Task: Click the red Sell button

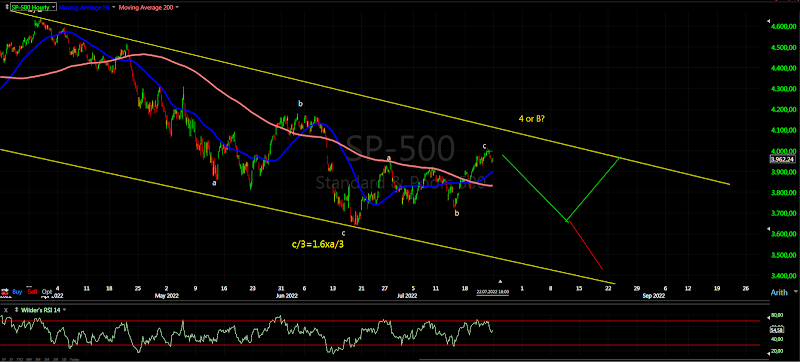Action: [x=32, y=292]
